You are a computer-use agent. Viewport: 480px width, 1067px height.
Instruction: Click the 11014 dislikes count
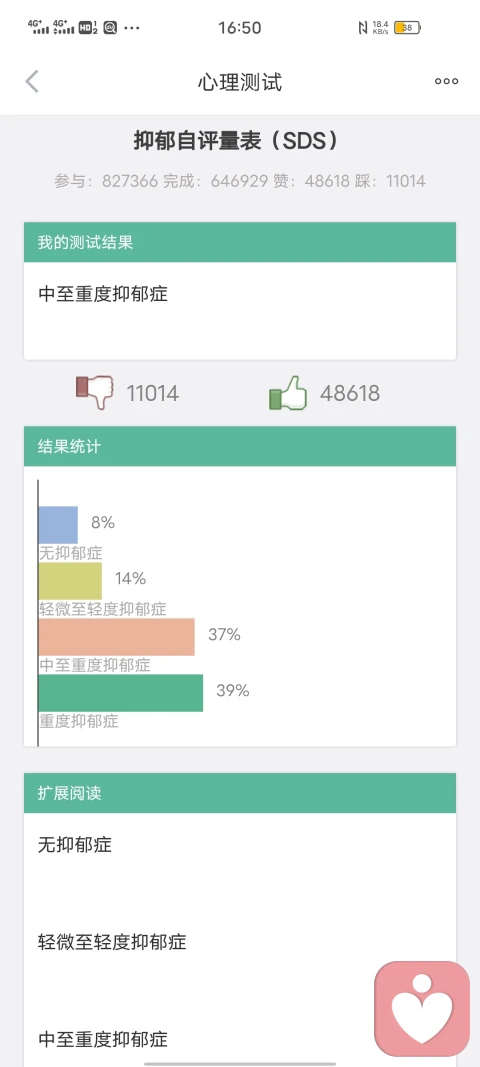(x=153, y=393)
